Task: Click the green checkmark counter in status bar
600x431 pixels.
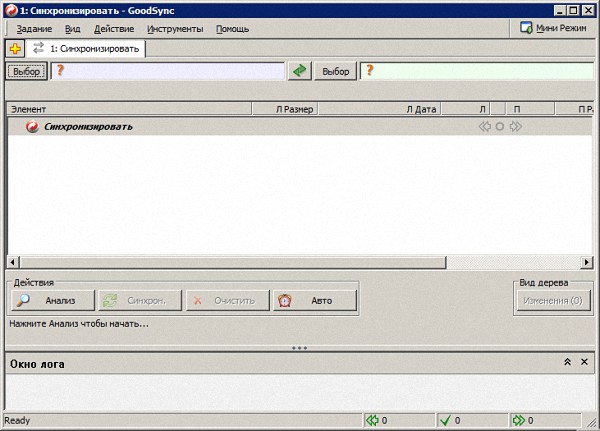Action: tap(473, 421)
